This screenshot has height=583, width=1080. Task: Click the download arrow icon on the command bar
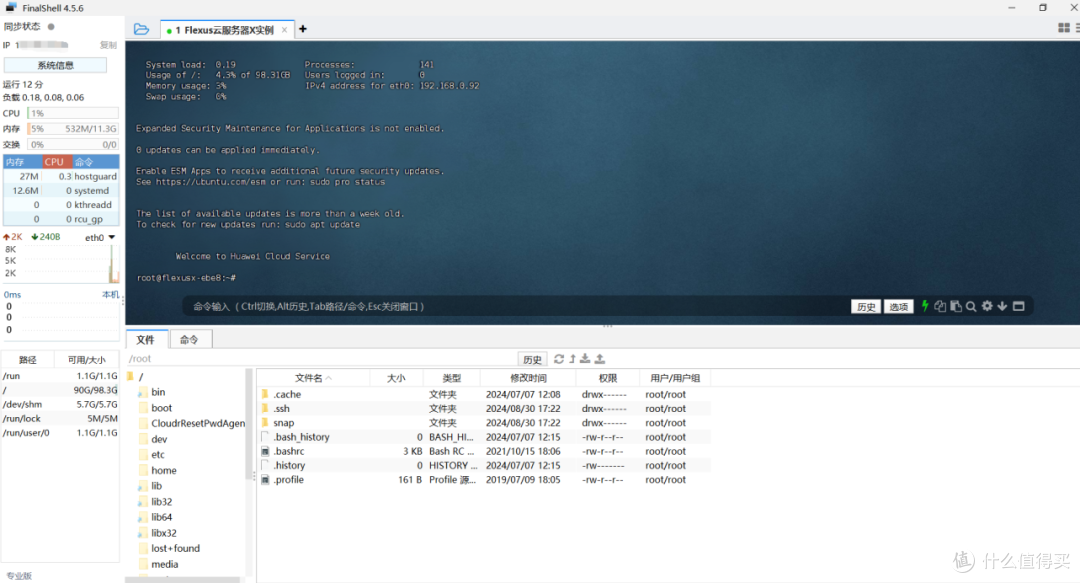coord(1002,305)
